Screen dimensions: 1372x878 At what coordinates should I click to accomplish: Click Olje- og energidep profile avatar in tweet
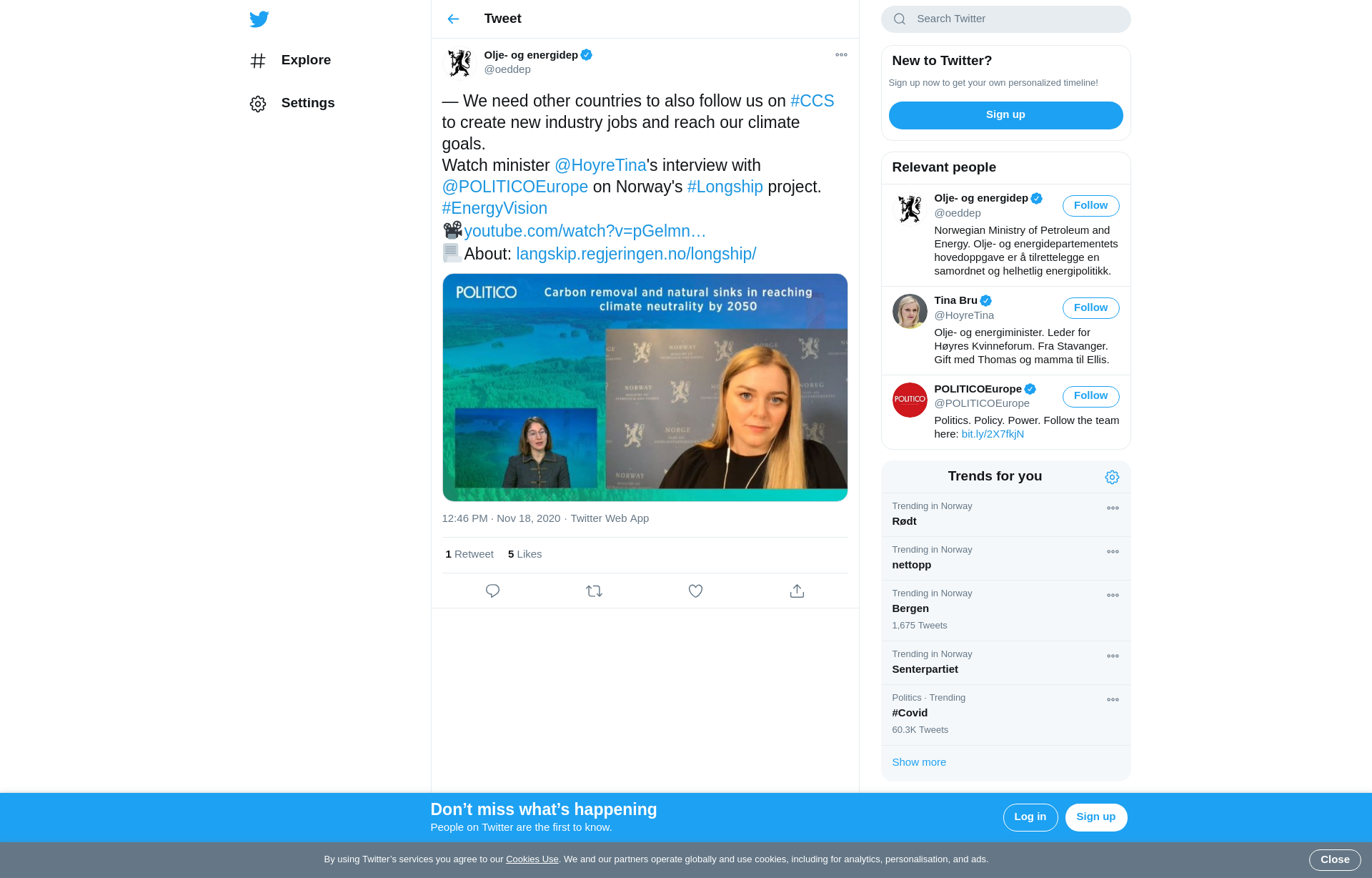click(x=459, y=63)
